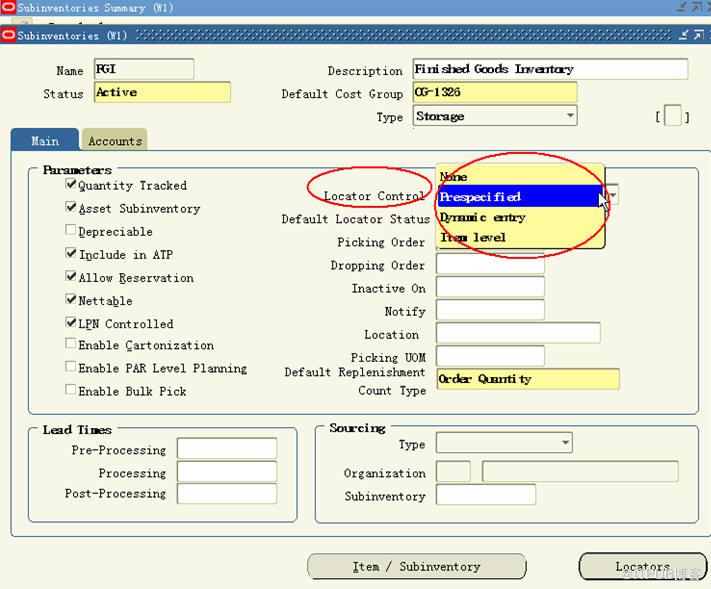Enable the Depreciable checkbox

pos(71,231)
